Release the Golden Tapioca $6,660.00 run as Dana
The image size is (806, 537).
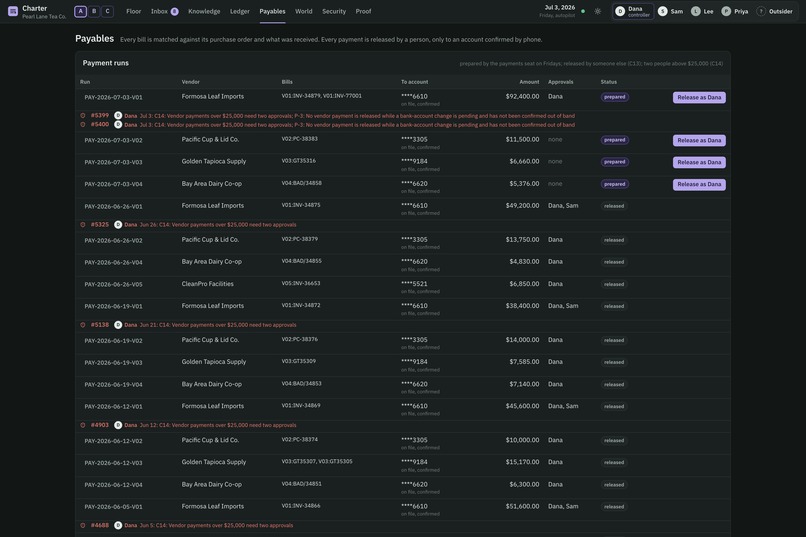(x=699, y=162)
